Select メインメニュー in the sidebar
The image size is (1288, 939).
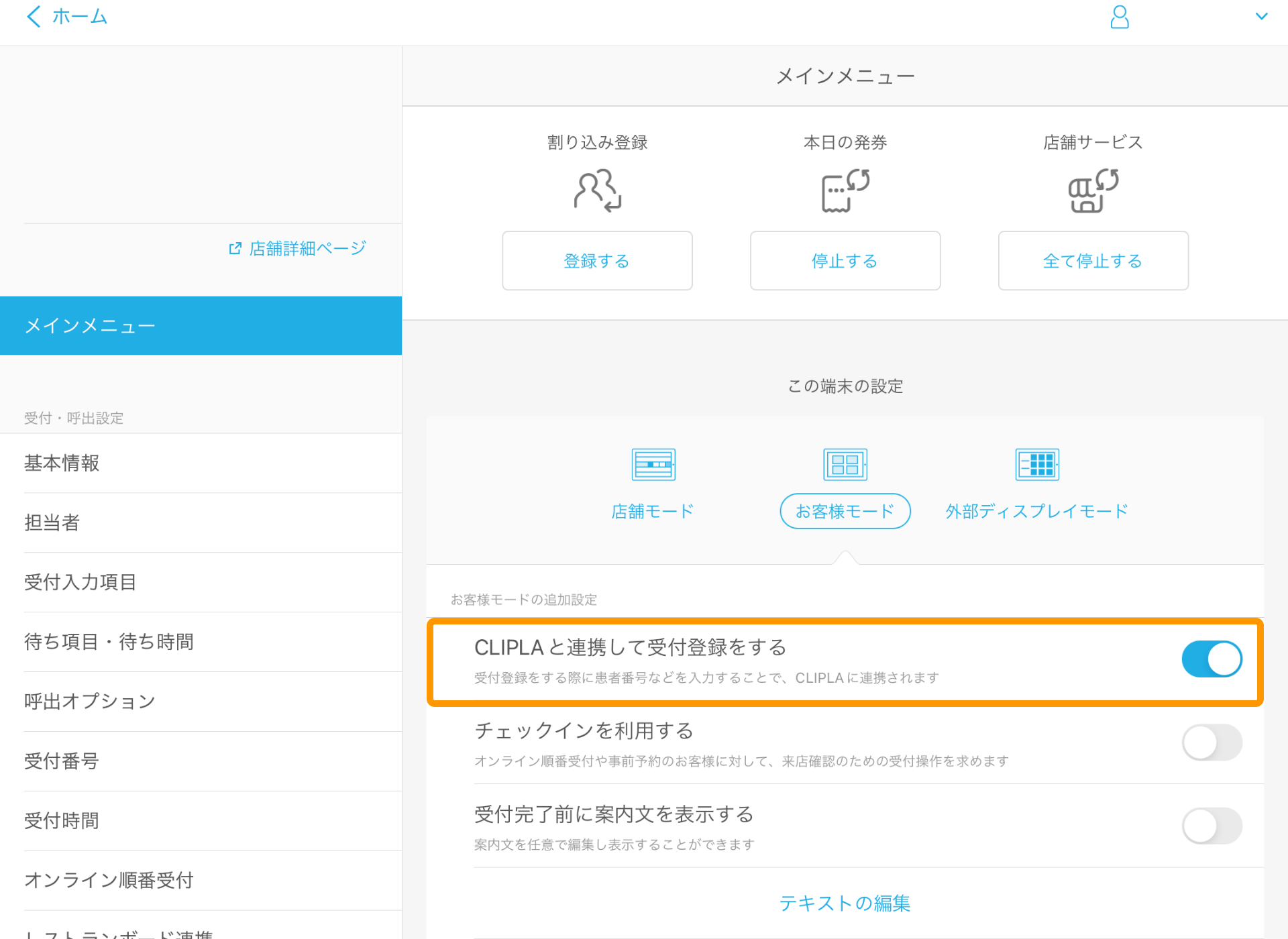201,326
